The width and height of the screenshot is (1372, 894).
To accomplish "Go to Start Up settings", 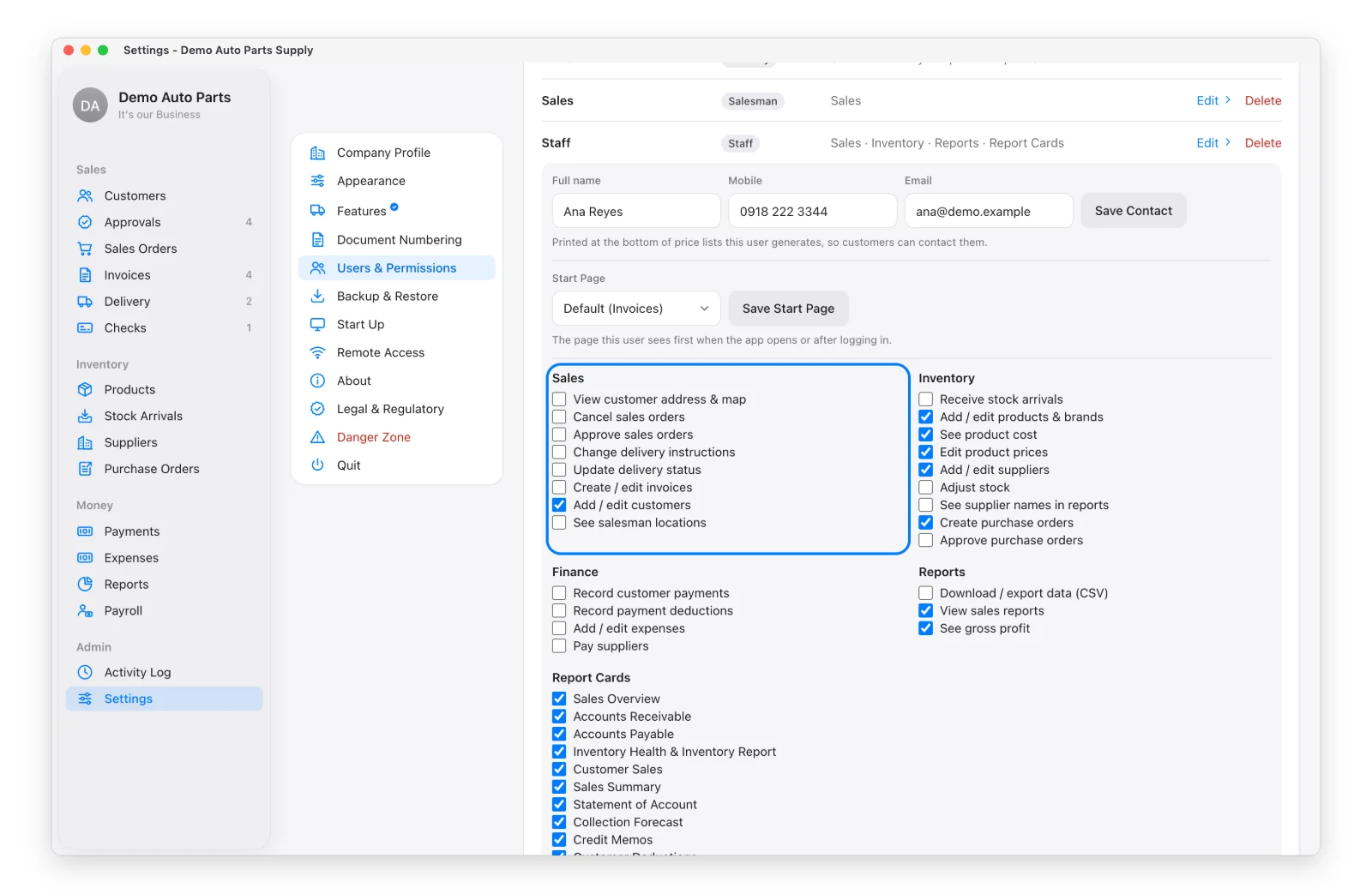I will coord(396,325).
